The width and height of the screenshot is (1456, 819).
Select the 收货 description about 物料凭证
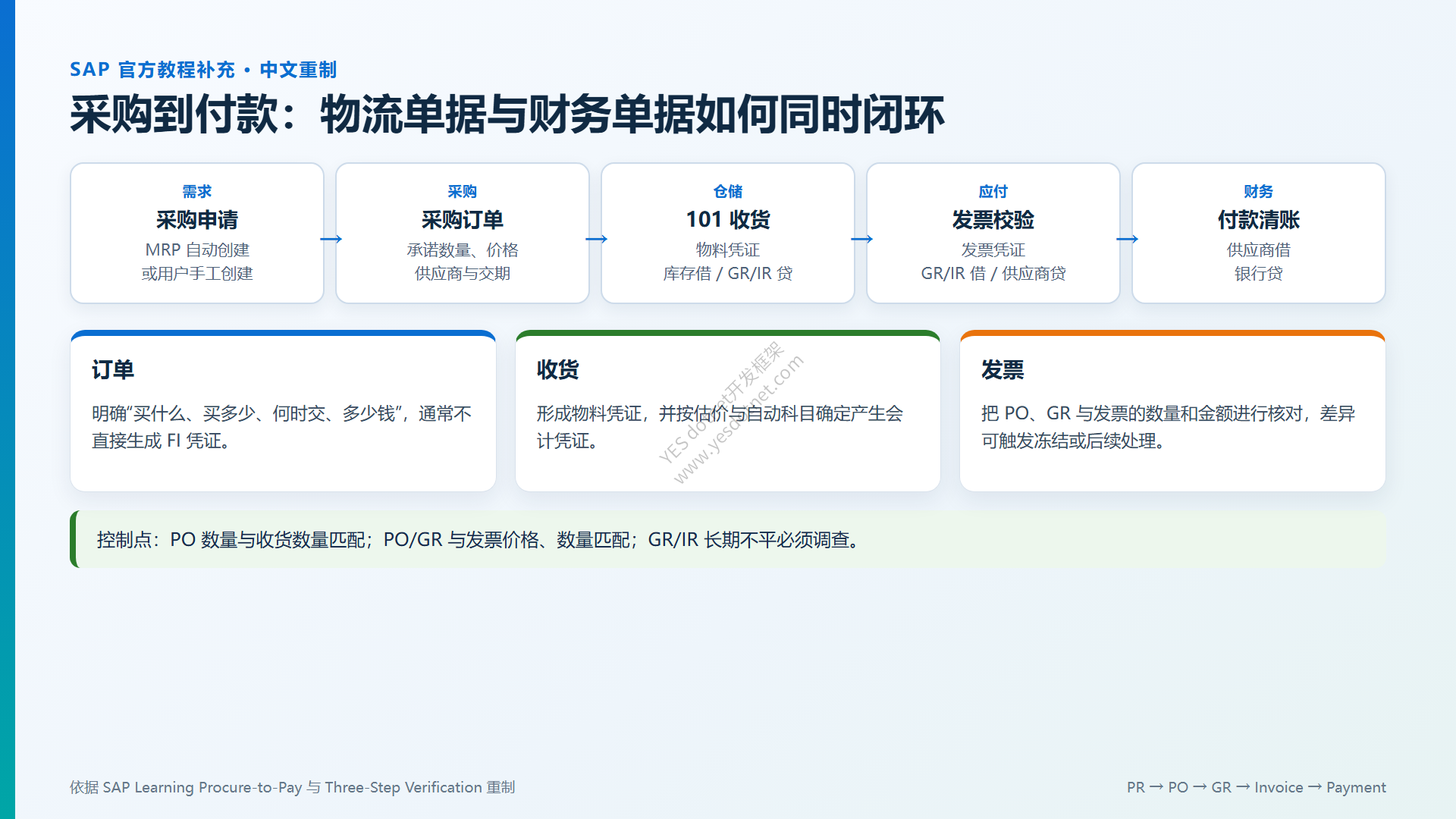tap(720, 427)
